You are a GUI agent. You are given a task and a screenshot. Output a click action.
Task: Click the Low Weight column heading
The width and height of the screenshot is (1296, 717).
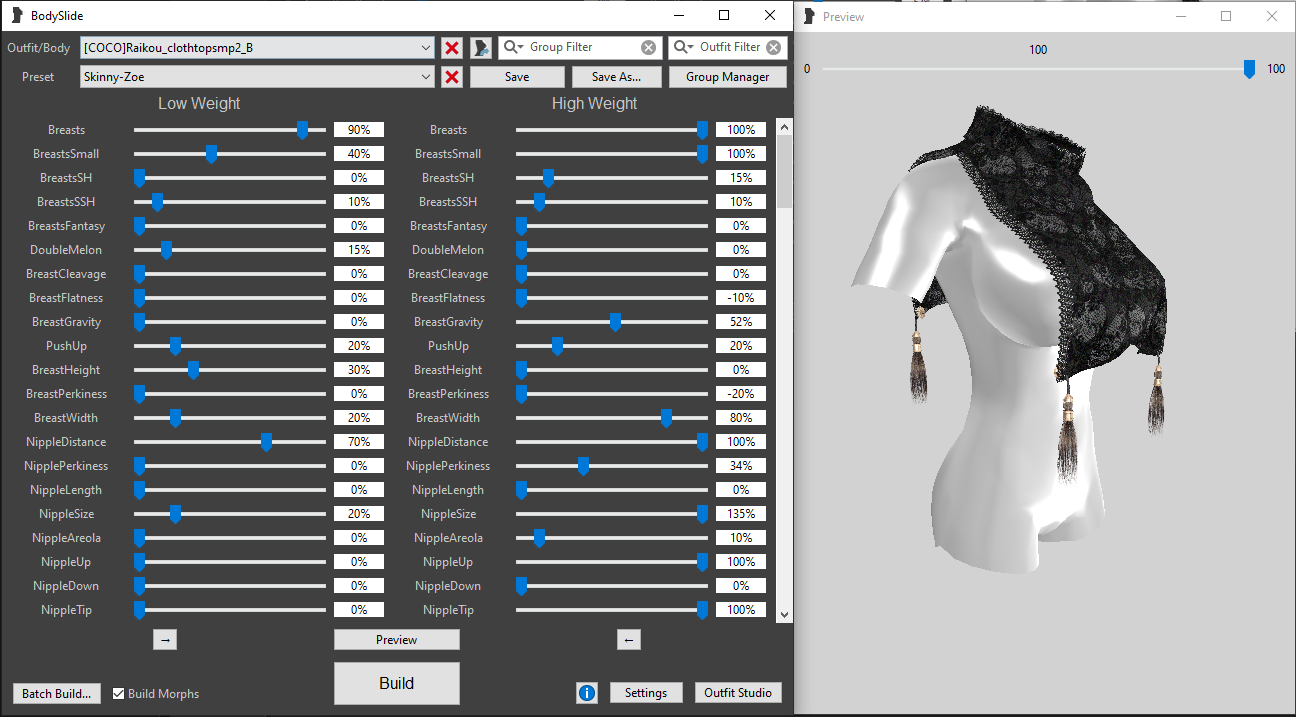point(199,104)
